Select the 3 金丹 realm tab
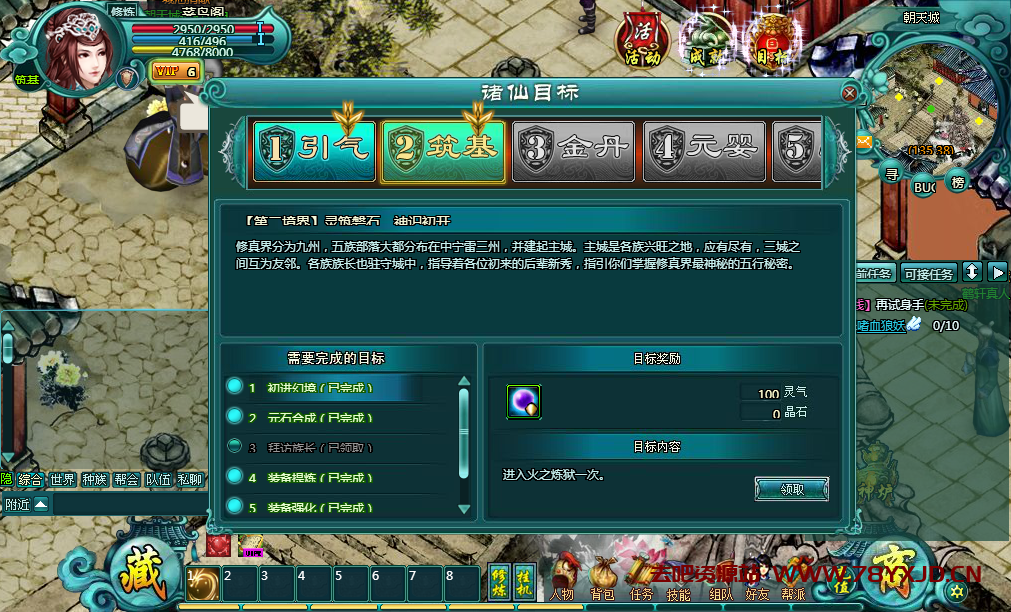 (574, 152)
